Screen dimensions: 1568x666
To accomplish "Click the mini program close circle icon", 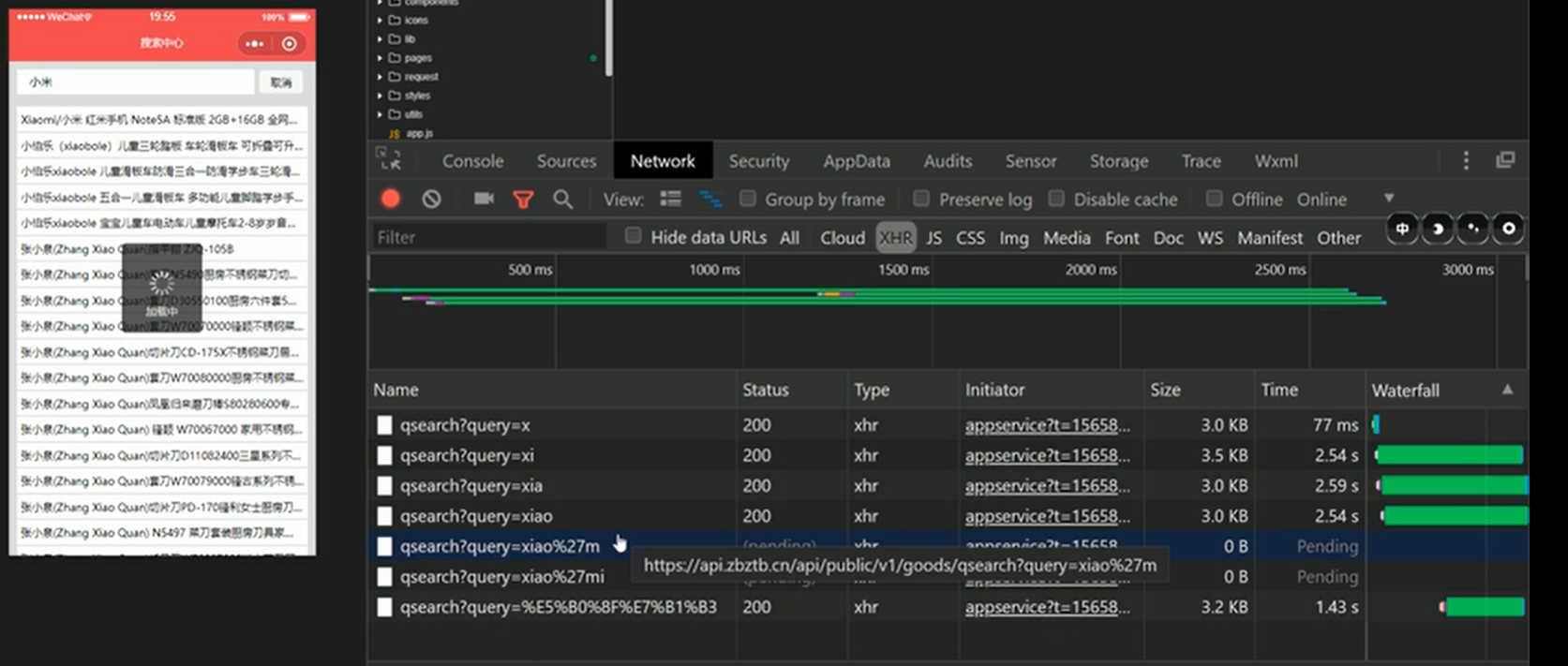I will pyautogui.click(x=290, y=43).
